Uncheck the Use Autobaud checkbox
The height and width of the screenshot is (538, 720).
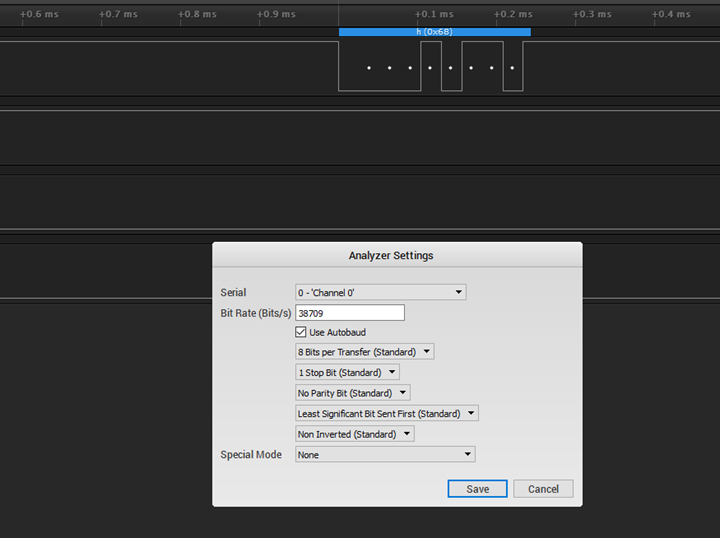(301, 332)
